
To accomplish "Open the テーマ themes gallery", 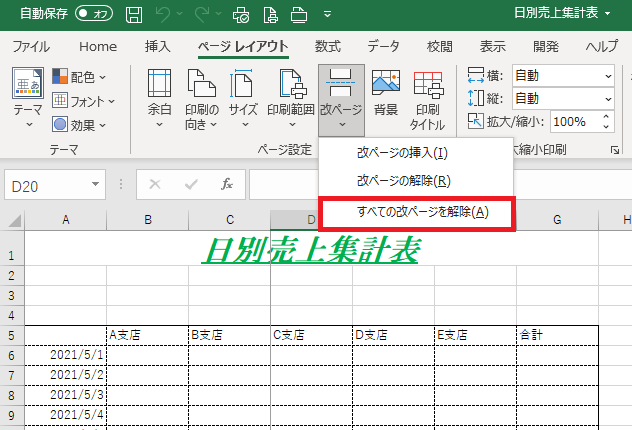I will [27, 100].
